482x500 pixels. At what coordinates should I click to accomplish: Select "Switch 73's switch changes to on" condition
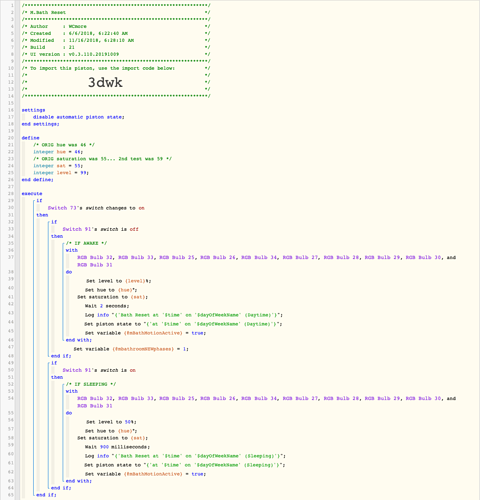(96, 208)
